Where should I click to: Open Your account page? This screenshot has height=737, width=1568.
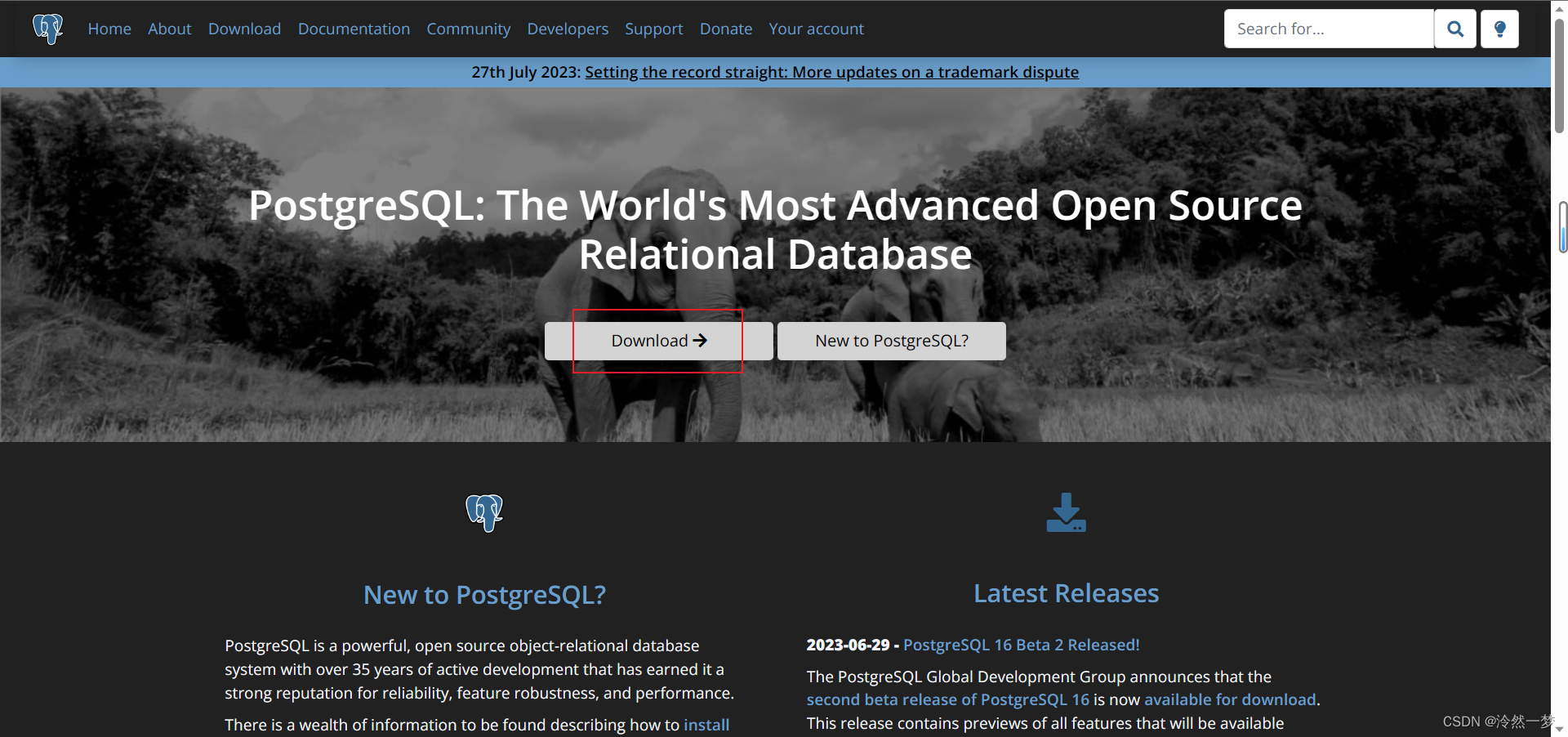coord(816,29)
